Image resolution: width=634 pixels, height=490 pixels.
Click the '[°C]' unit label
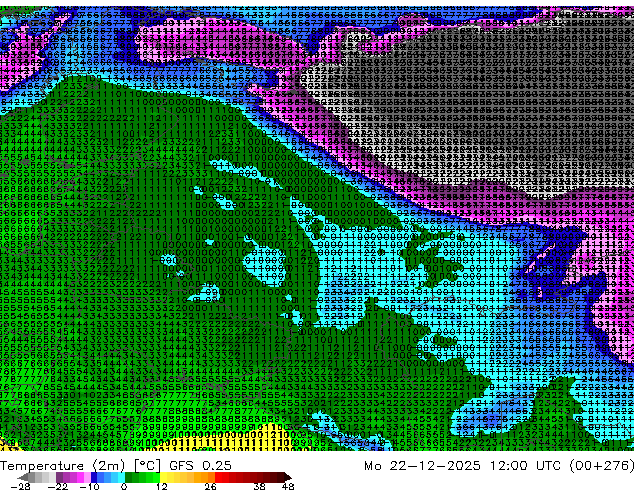[147, 466]
